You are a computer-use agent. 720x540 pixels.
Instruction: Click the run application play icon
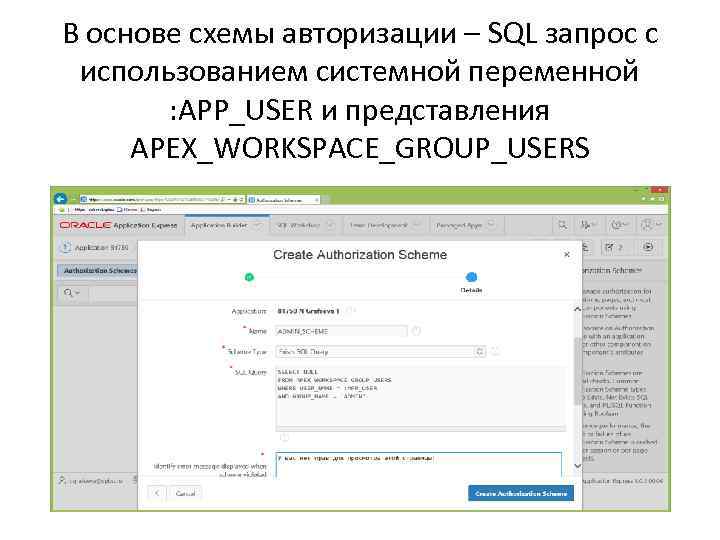tap(648, 248)
